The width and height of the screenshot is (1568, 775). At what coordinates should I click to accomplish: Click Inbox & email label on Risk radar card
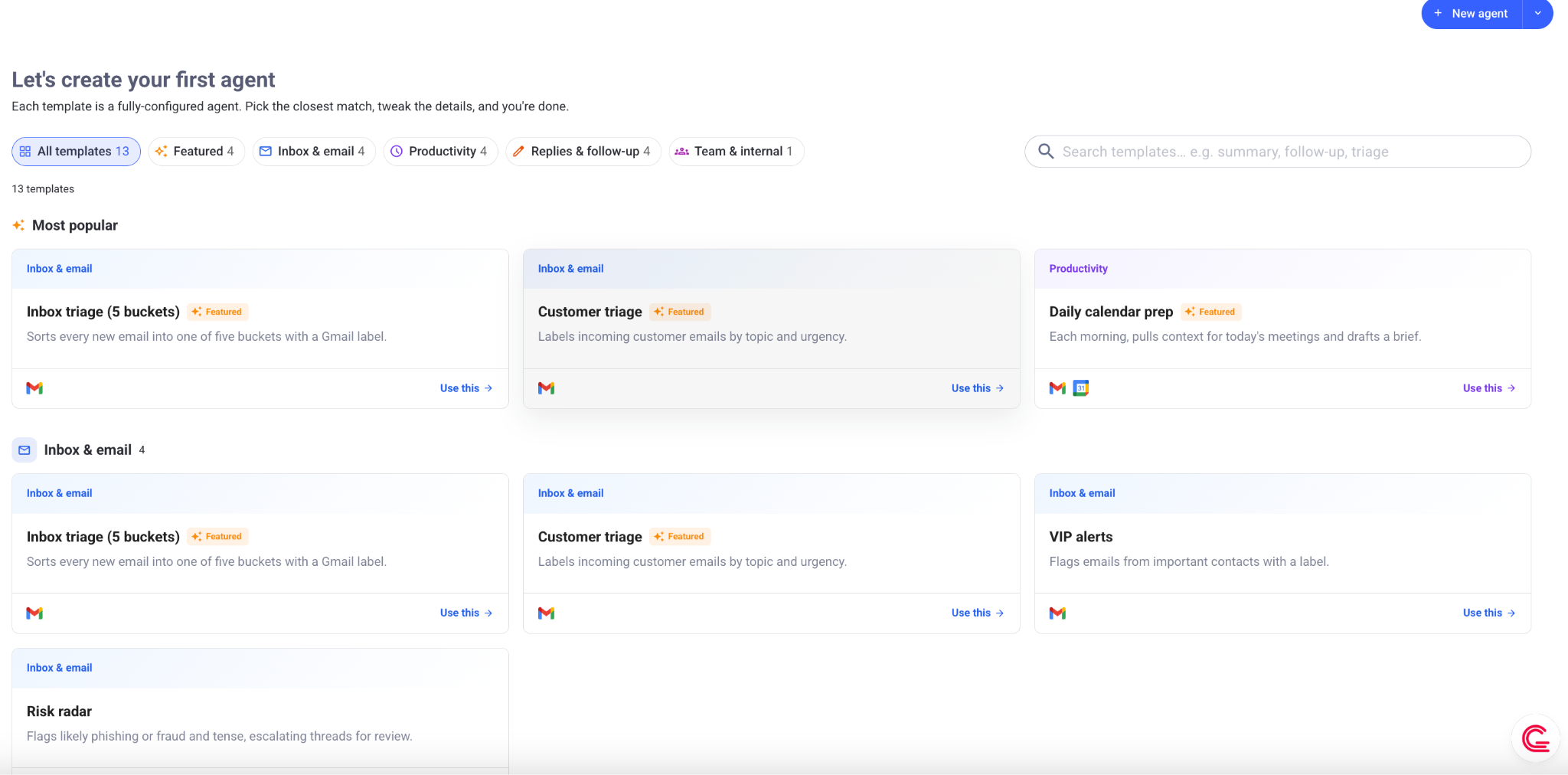59,668
